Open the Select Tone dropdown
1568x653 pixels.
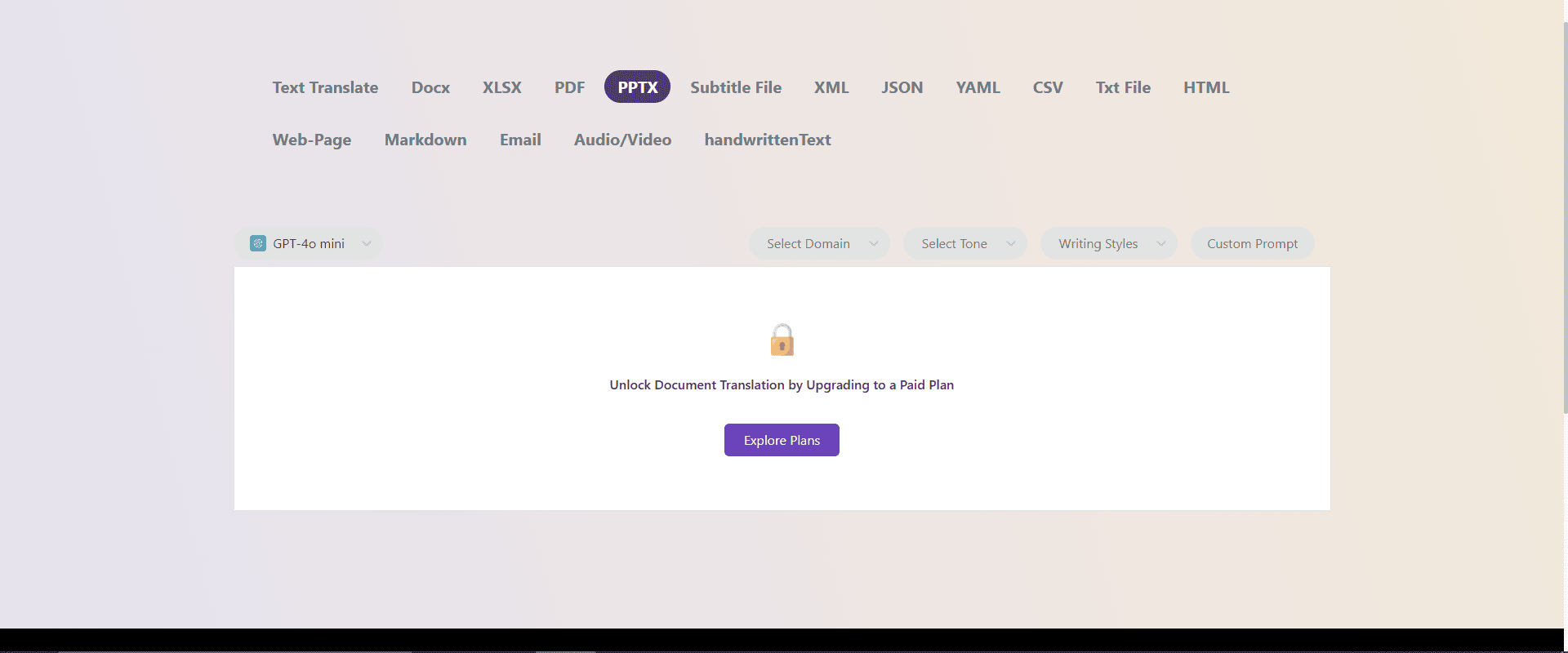(x=964, y=243)
